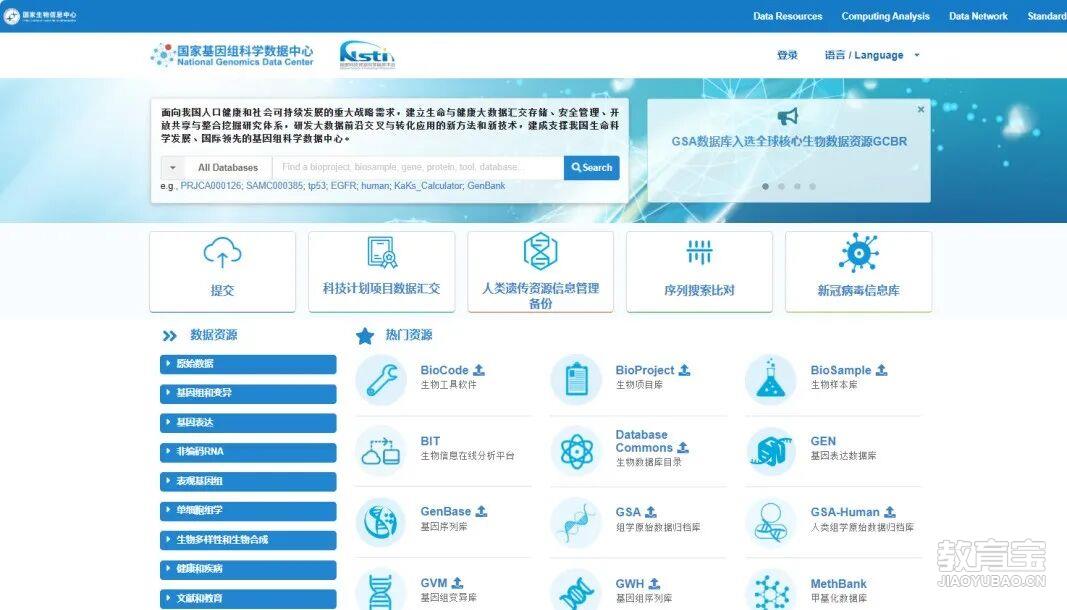Open the BioProject clipboard icon

point(576,377)
